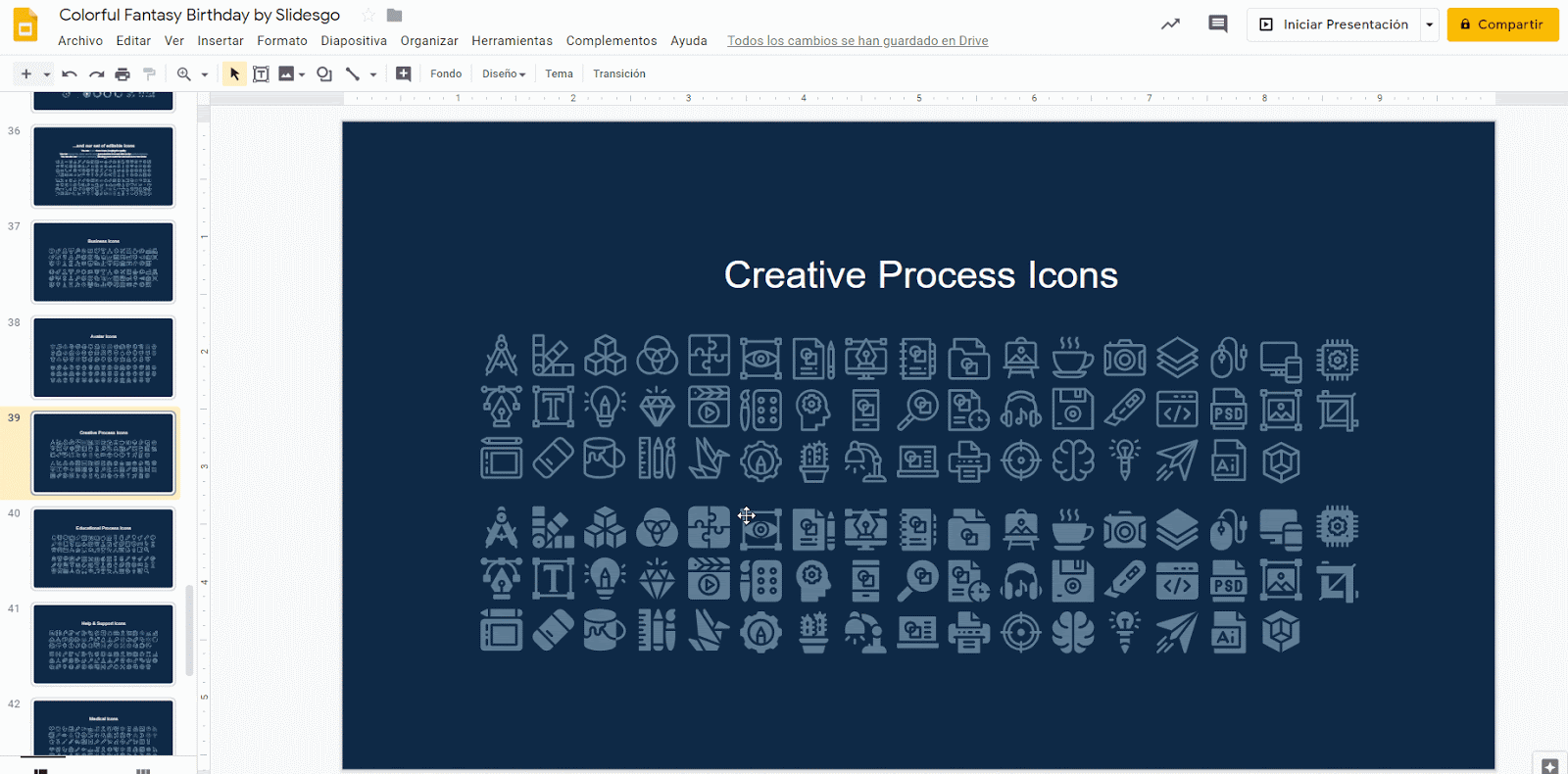Click the Compartir button
1568x774 pixels.
[1502, 24]
